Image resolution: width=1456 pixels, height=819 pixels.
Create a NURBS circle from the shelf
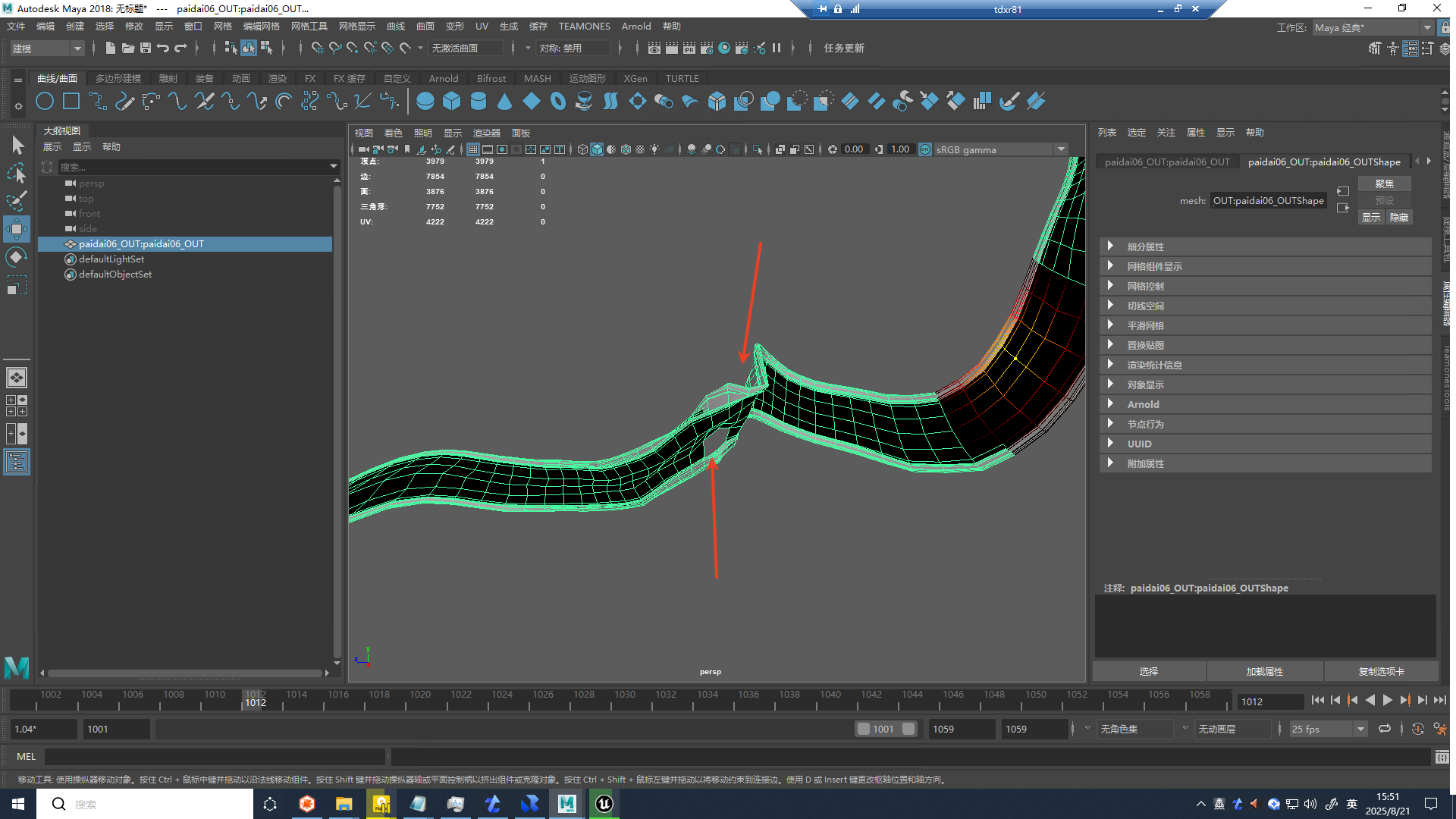[x=45, y=101]
